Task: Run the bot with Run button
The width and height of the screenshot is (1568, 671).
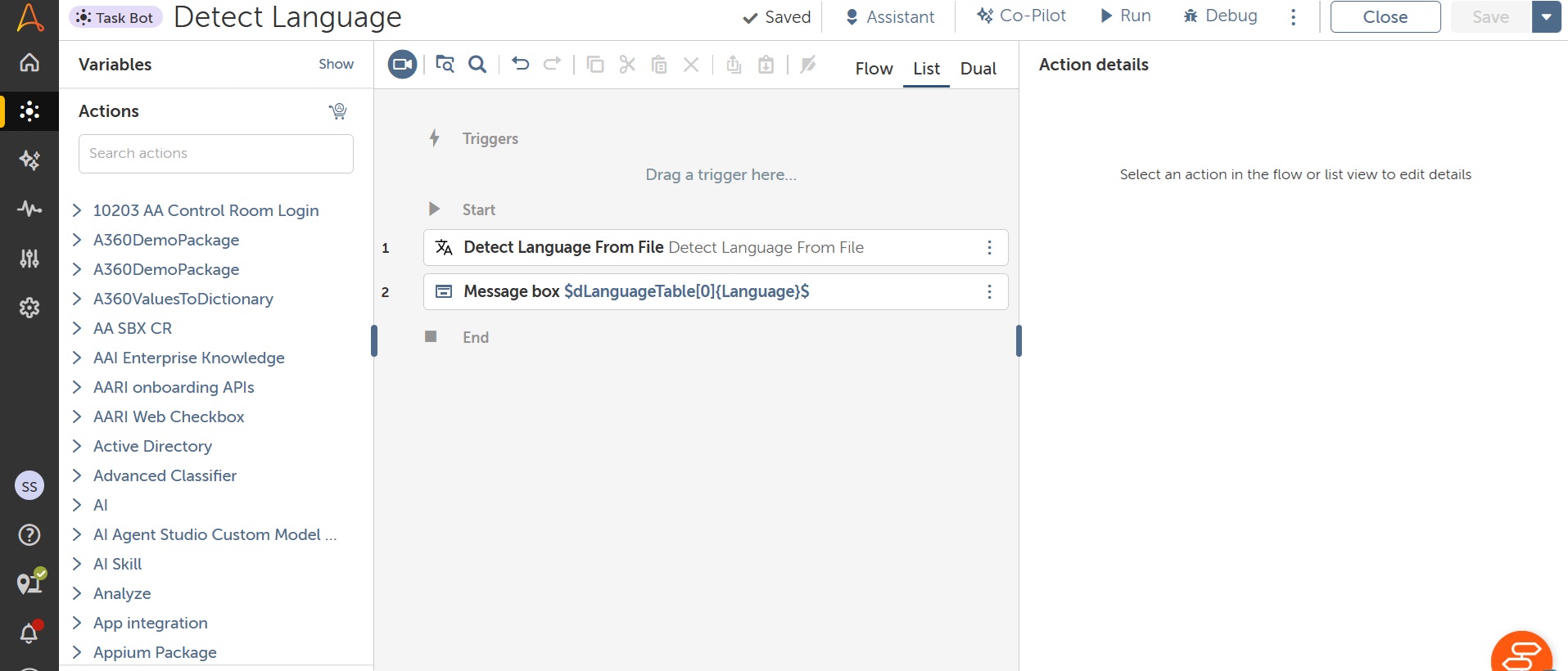Action: point(1126,16)
